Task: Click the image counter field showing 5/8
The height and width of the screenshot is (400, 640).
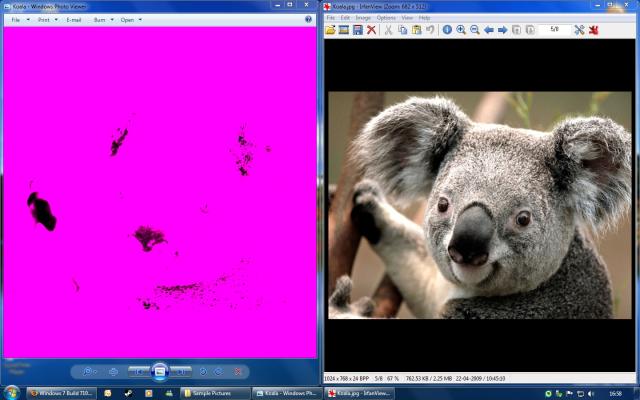Action: click(x=554, y=30)
